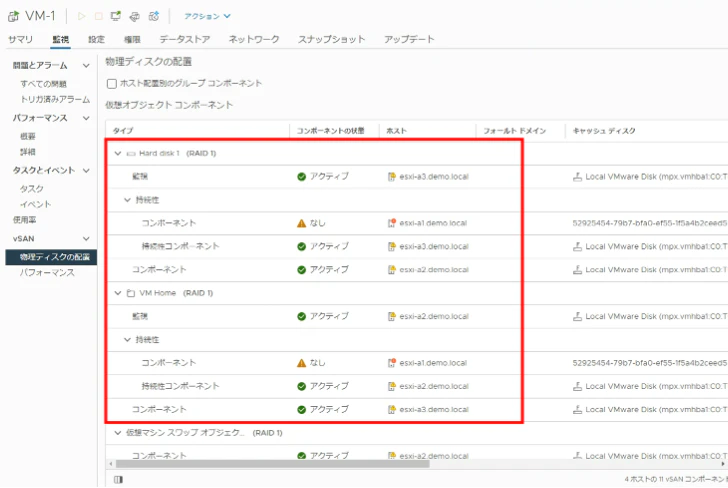Click host icon in VM Home 監視 row
728x488 pixels.
pos(392,316)
